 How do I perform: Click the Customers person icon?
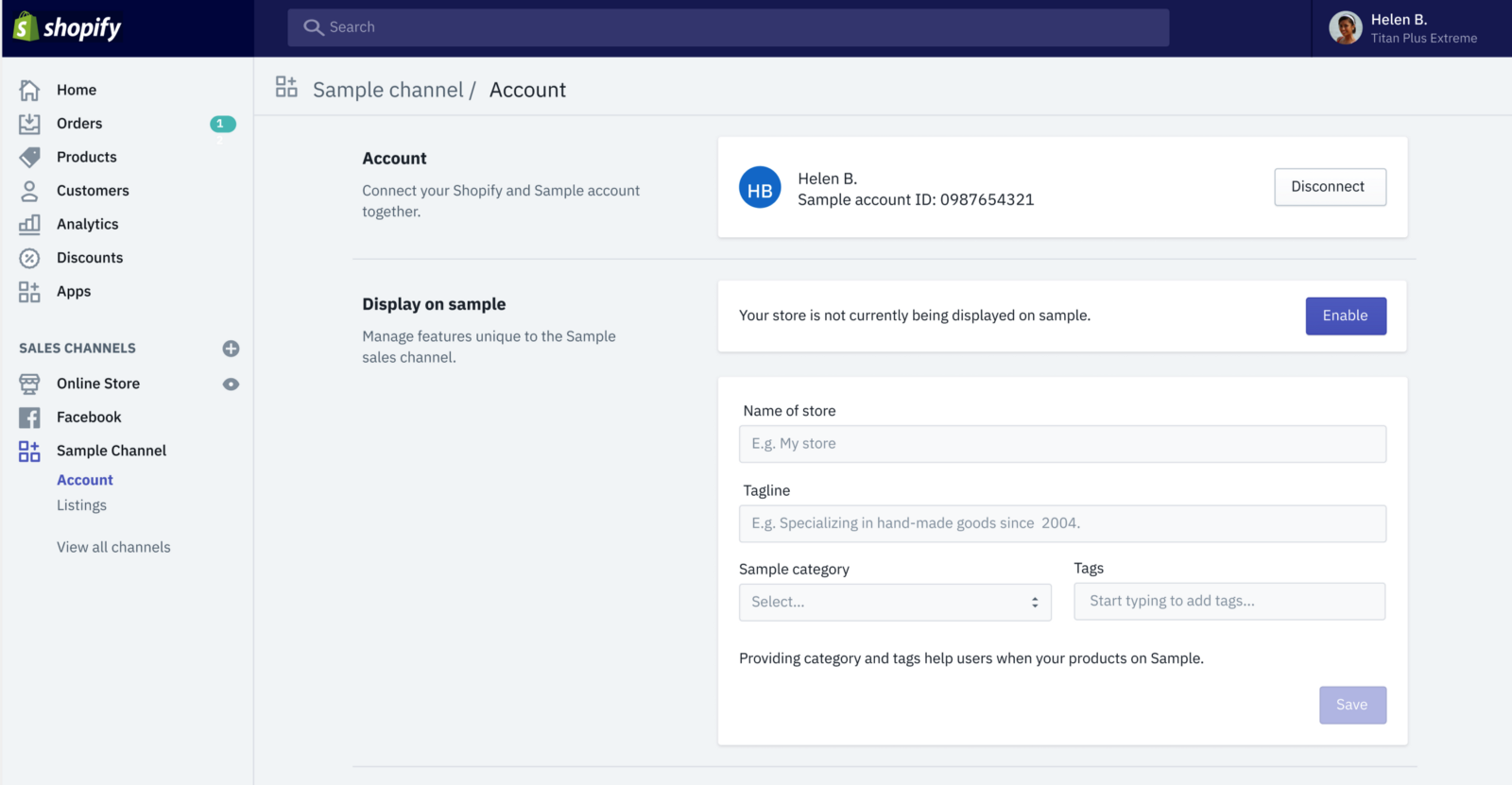tap(29, 191)
